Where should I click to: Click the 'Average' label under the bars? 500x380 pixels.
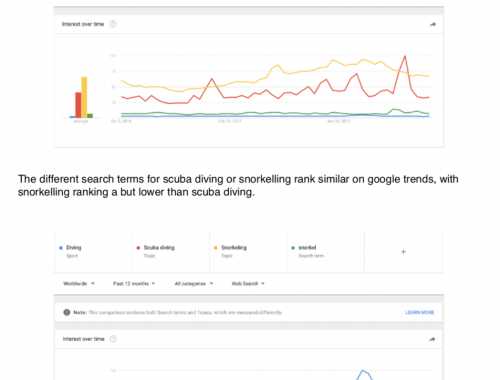[x=81, y=122]
